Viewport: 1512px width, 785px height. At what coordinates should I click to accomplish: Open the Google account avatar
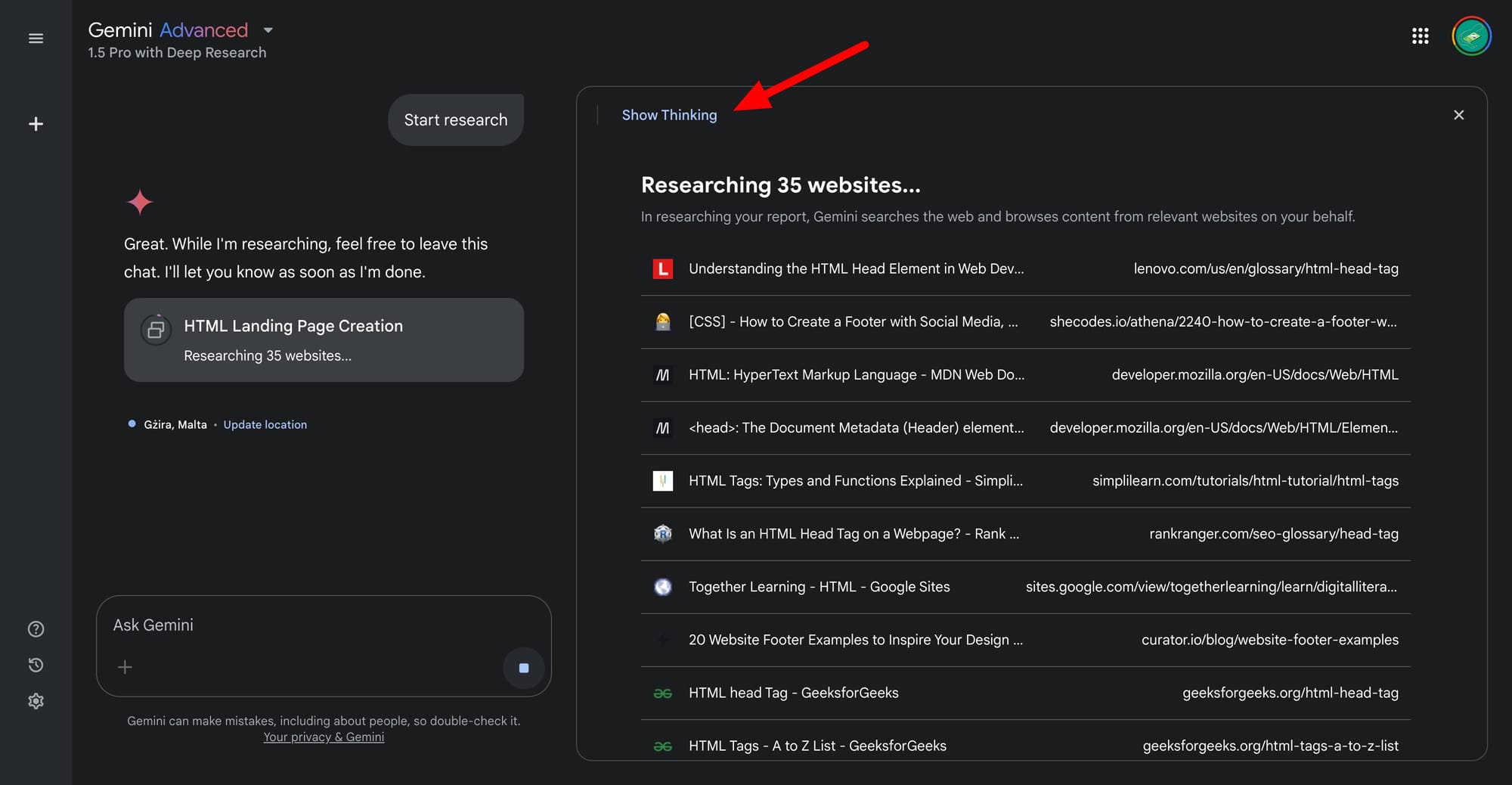pos(1471,36)
